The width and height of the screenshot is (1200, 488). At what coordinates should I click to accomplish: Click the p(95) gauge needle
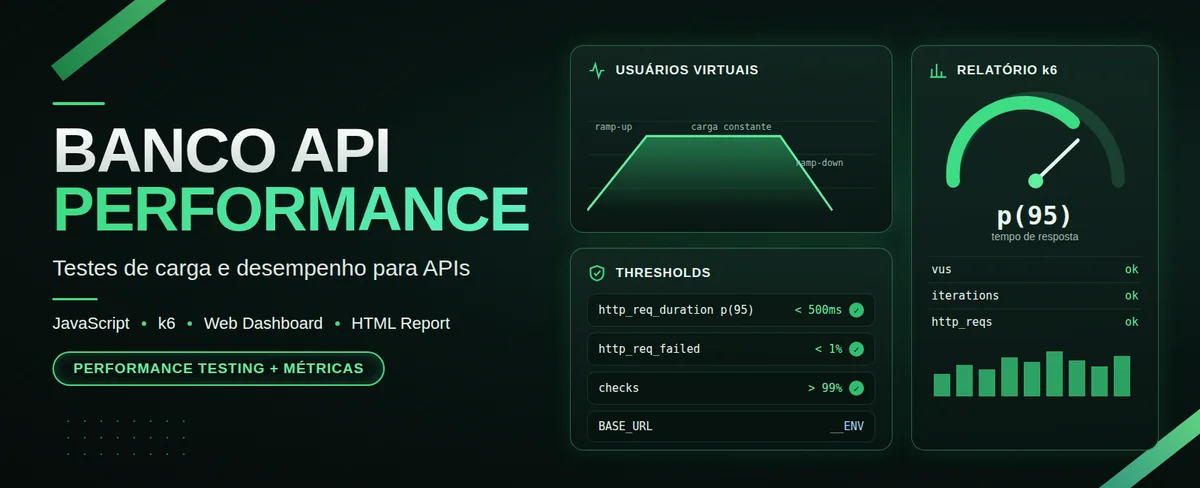pos(1057,161)
